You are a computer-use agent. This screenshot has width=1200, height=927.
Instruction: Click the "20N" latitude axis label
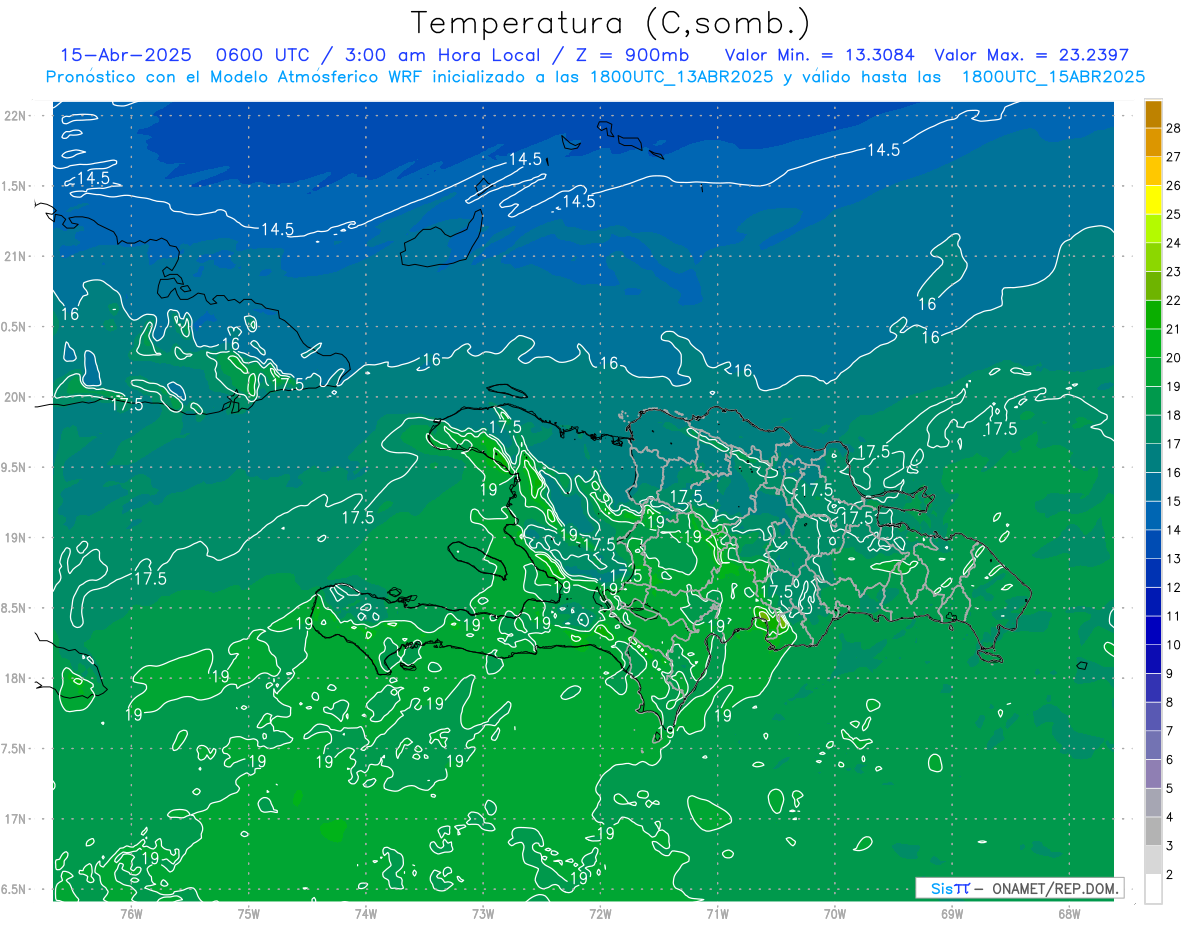(15, 397)
